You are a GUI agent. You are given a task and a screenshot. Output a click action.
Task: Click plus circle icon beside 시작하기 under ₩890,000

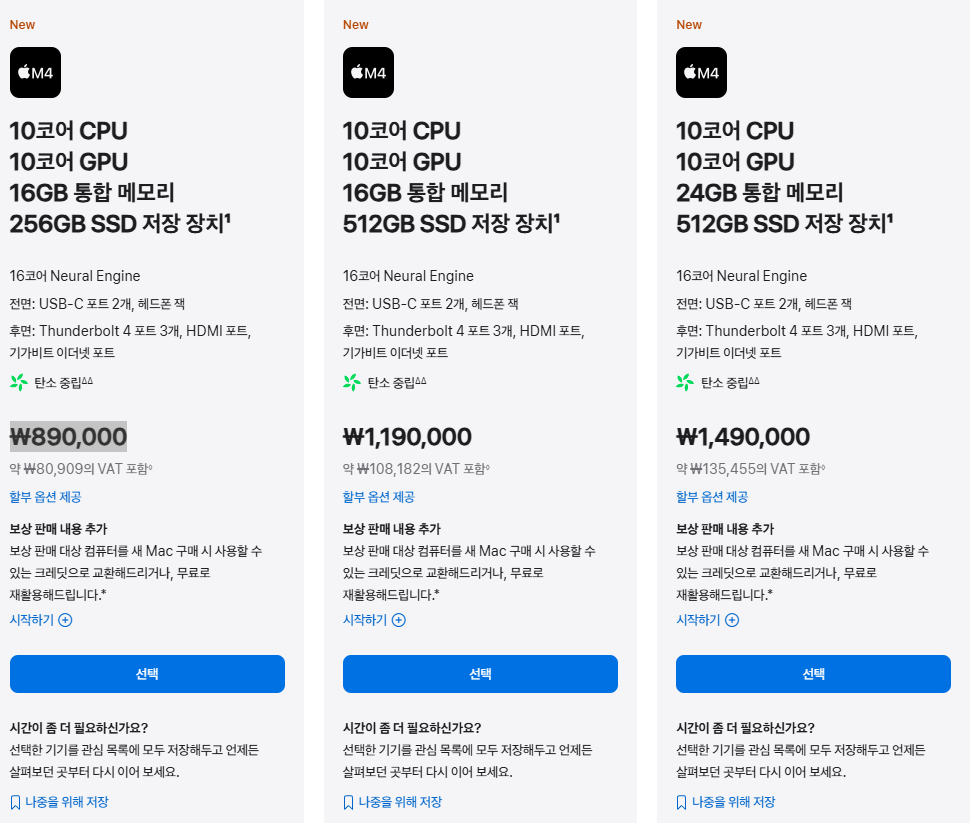65,620
